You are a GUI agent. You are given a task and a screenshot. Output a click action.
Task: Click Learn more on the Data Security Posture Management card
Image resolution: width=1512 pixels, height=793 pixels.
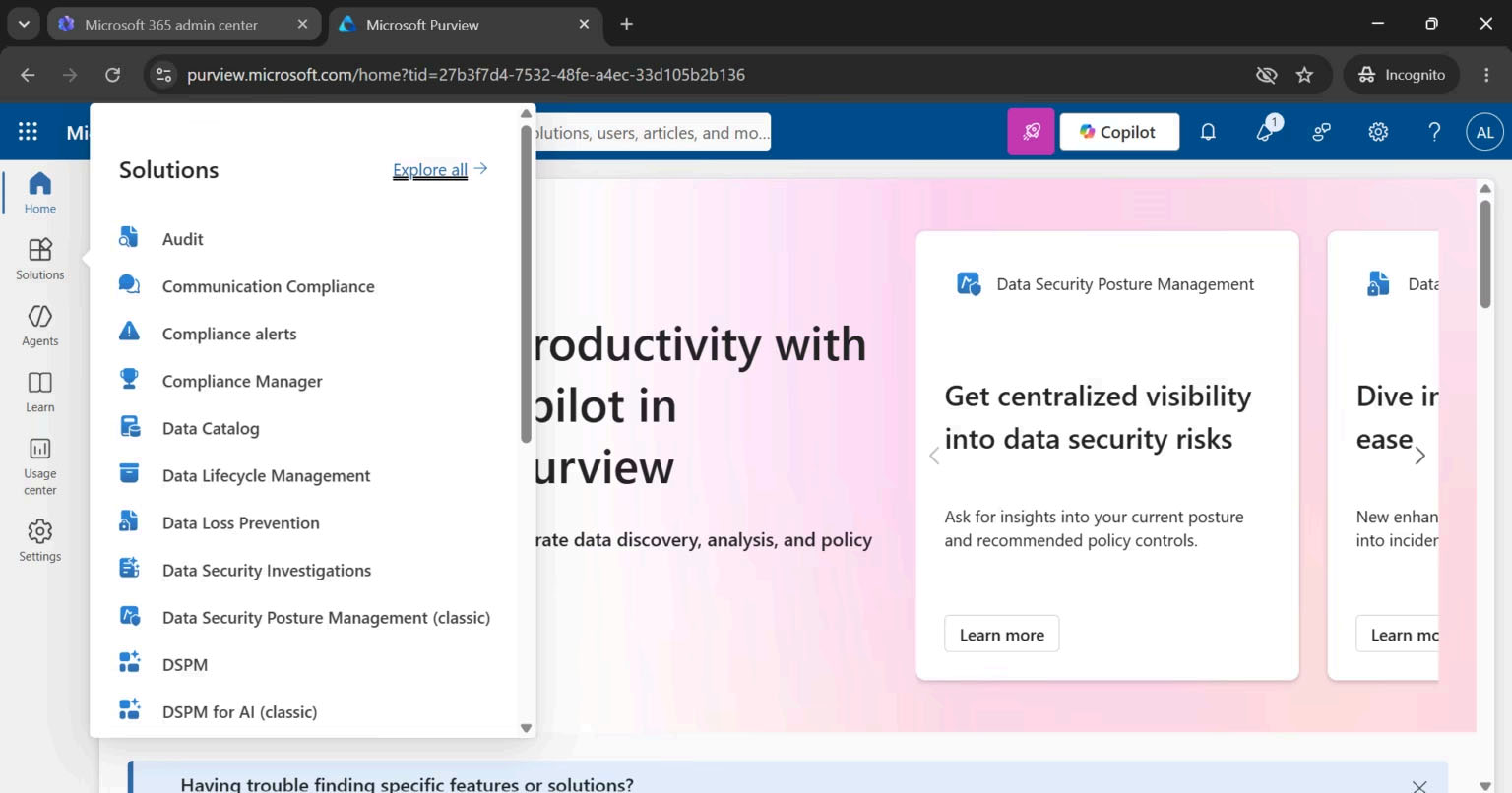(1001, 635)
